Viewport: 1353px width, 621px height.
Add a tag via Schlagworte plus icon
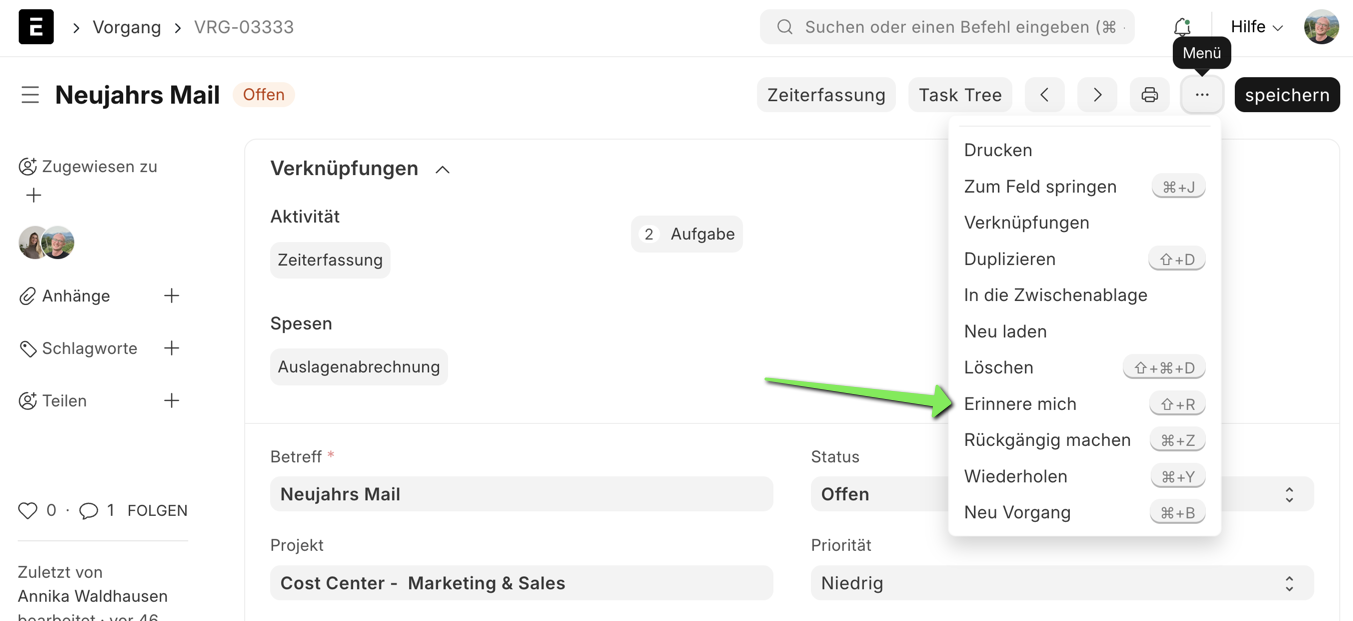(x=171, y=348)
